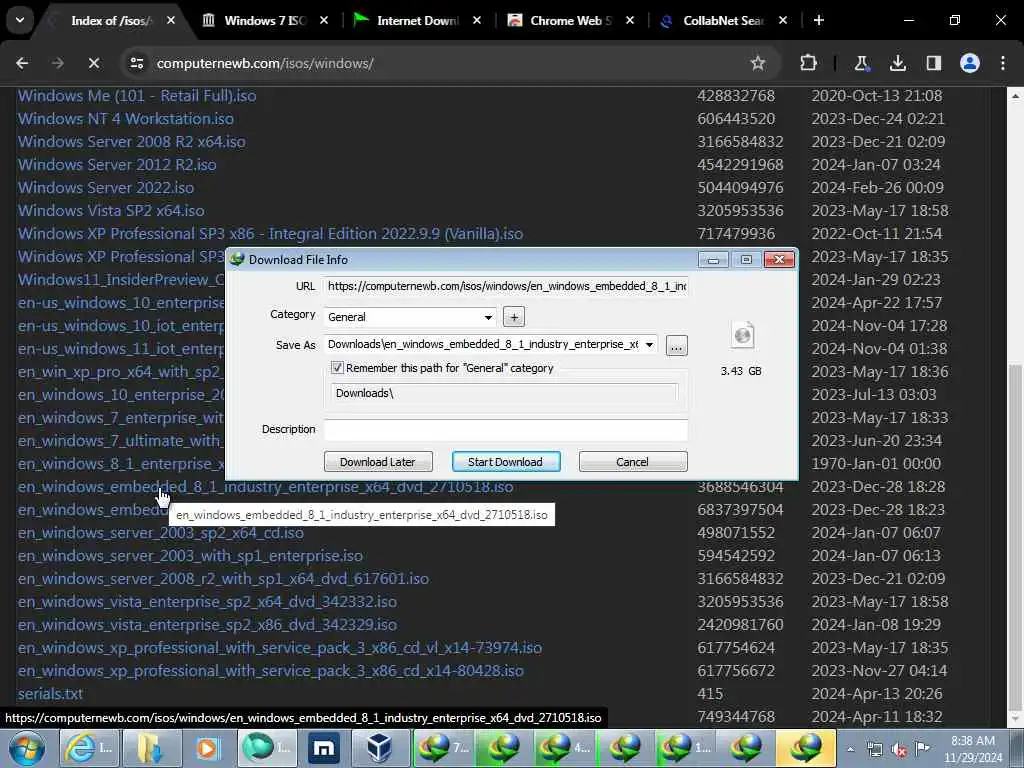Open the tab search chevron
Image resolution: width=1024 pixels, height=768 pixels.
(20, 20)
